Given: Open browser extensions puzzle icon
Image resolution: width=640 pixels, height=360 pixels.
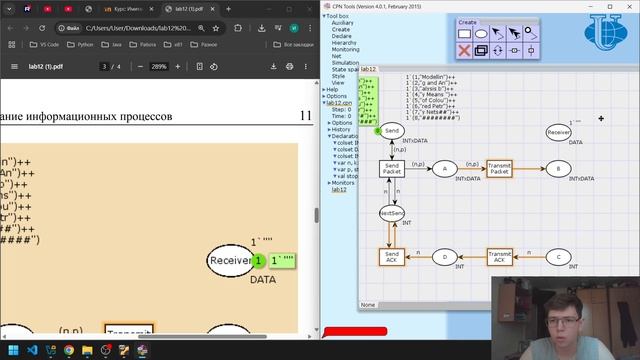Looking at the screenshot, I should pos(238,28).
